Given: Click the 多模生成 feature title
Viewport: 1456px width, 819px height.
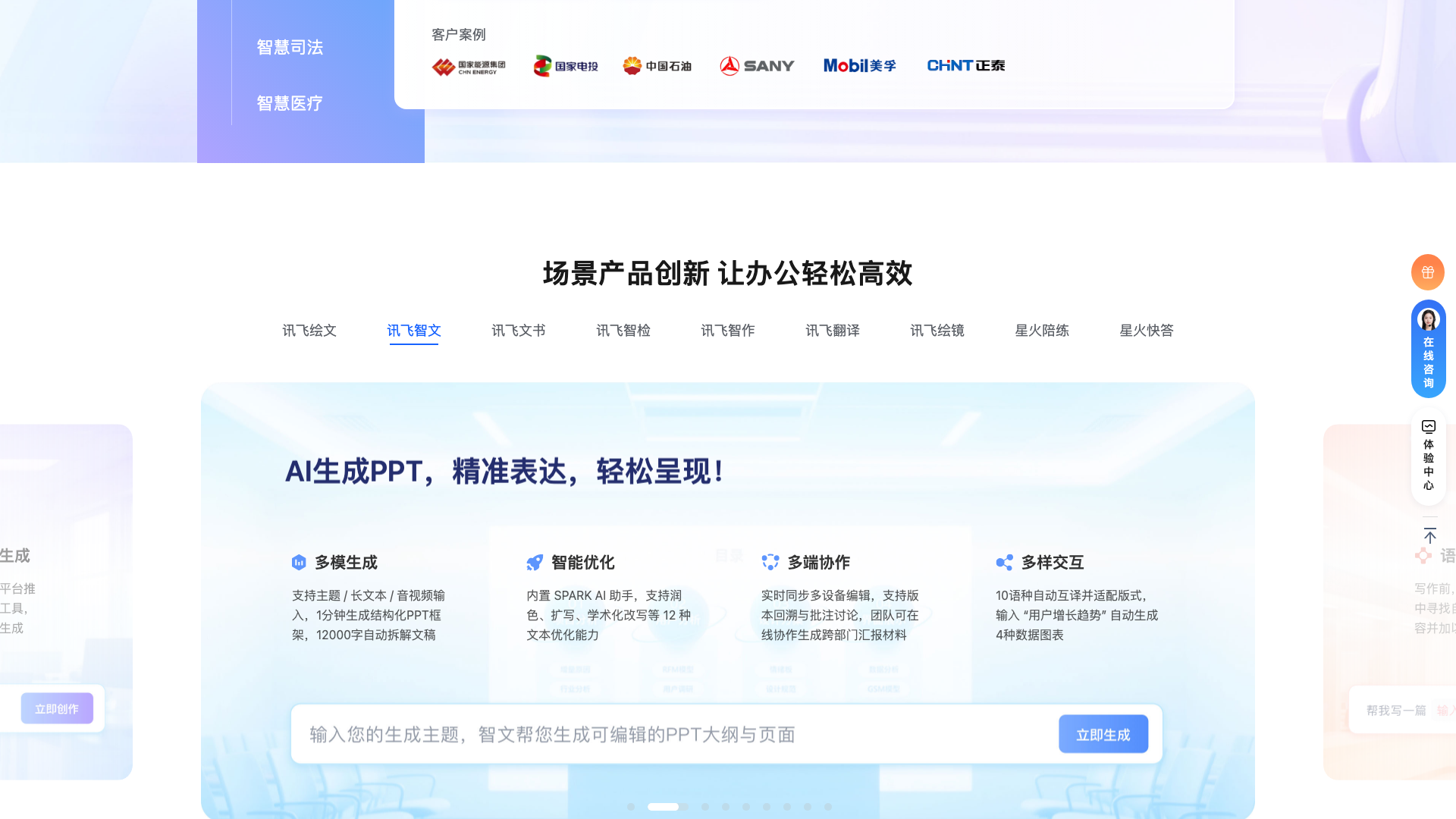Looking at the screenshot, I should coord(346,563).
